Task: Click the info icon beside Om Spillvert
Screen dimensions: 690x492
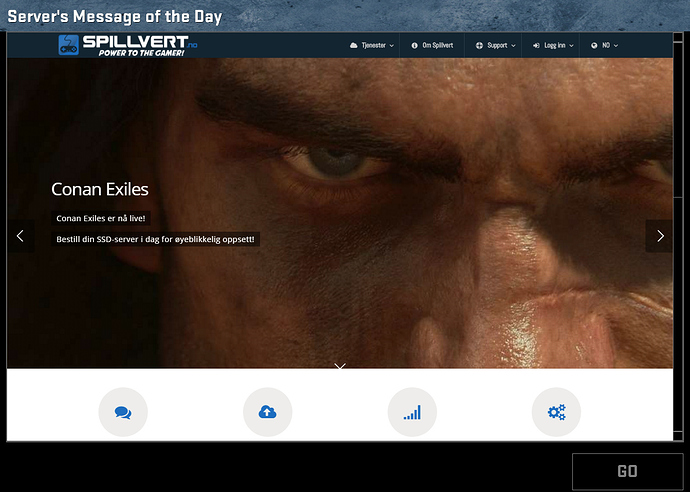Action: point(415,45)
